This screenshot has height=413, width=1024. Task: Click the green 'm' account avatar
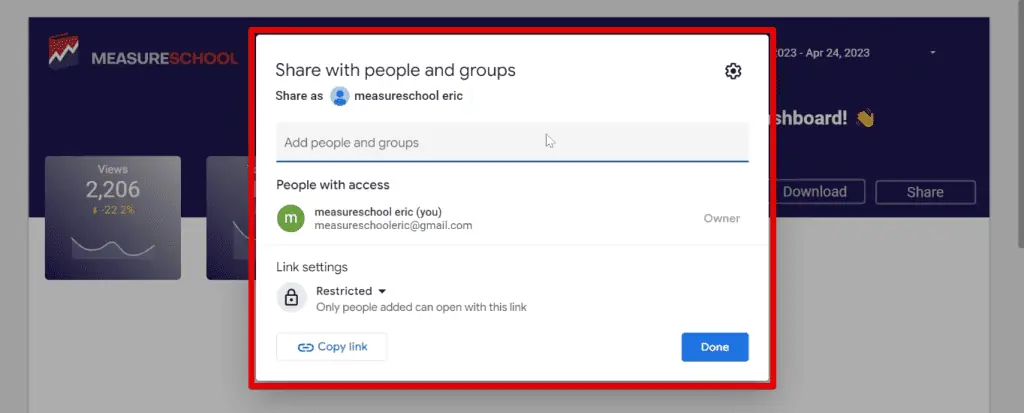click(x=291, y=218)
